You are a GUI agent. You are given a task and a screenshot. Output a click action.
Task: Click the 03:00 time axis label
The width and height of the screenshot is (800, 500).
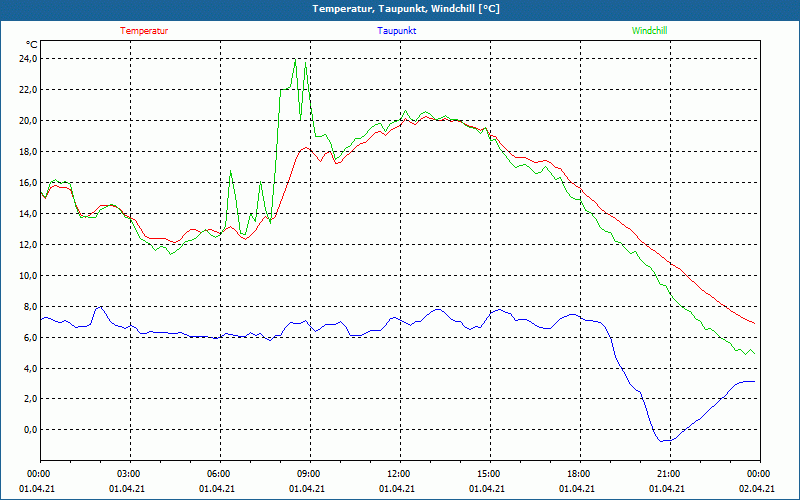[x=131, y=474]
